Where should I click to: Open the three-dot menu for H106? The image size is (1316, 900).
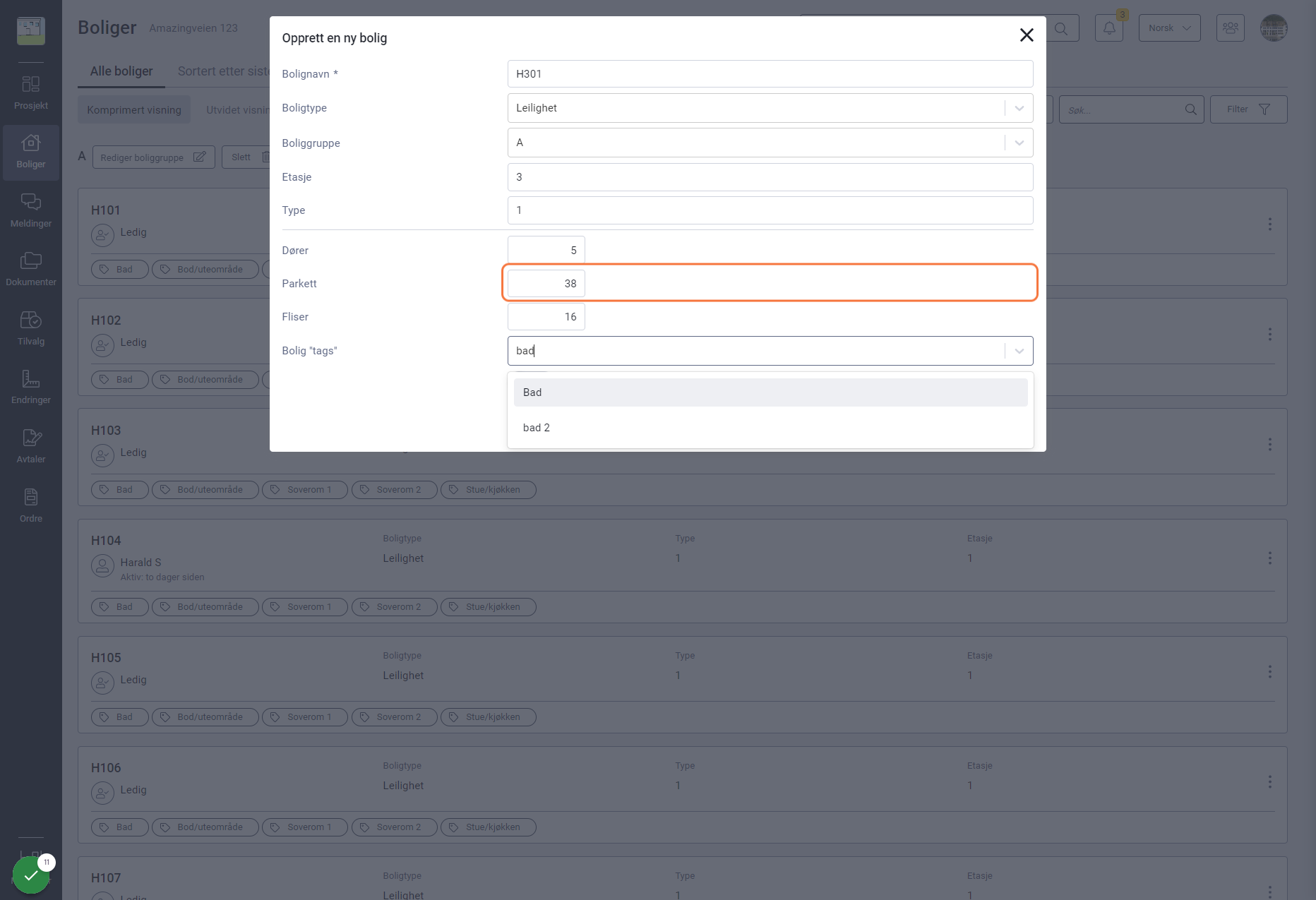click(1270, 782)
